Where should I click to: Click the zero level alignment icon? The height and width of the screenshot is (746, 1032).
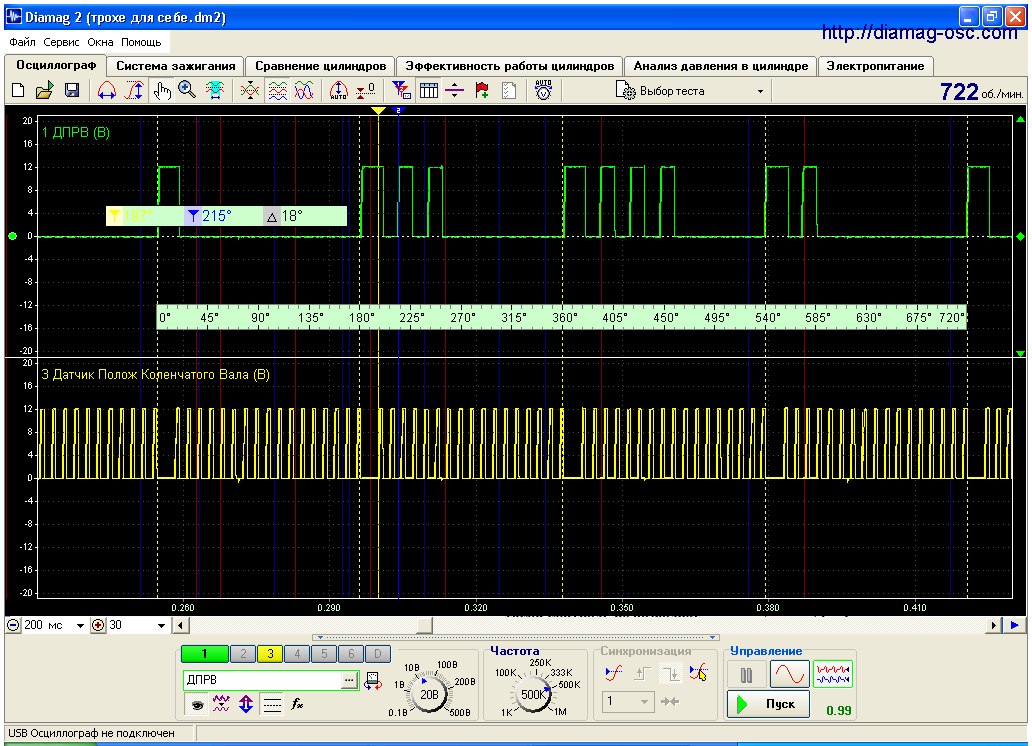click(365, 90)
